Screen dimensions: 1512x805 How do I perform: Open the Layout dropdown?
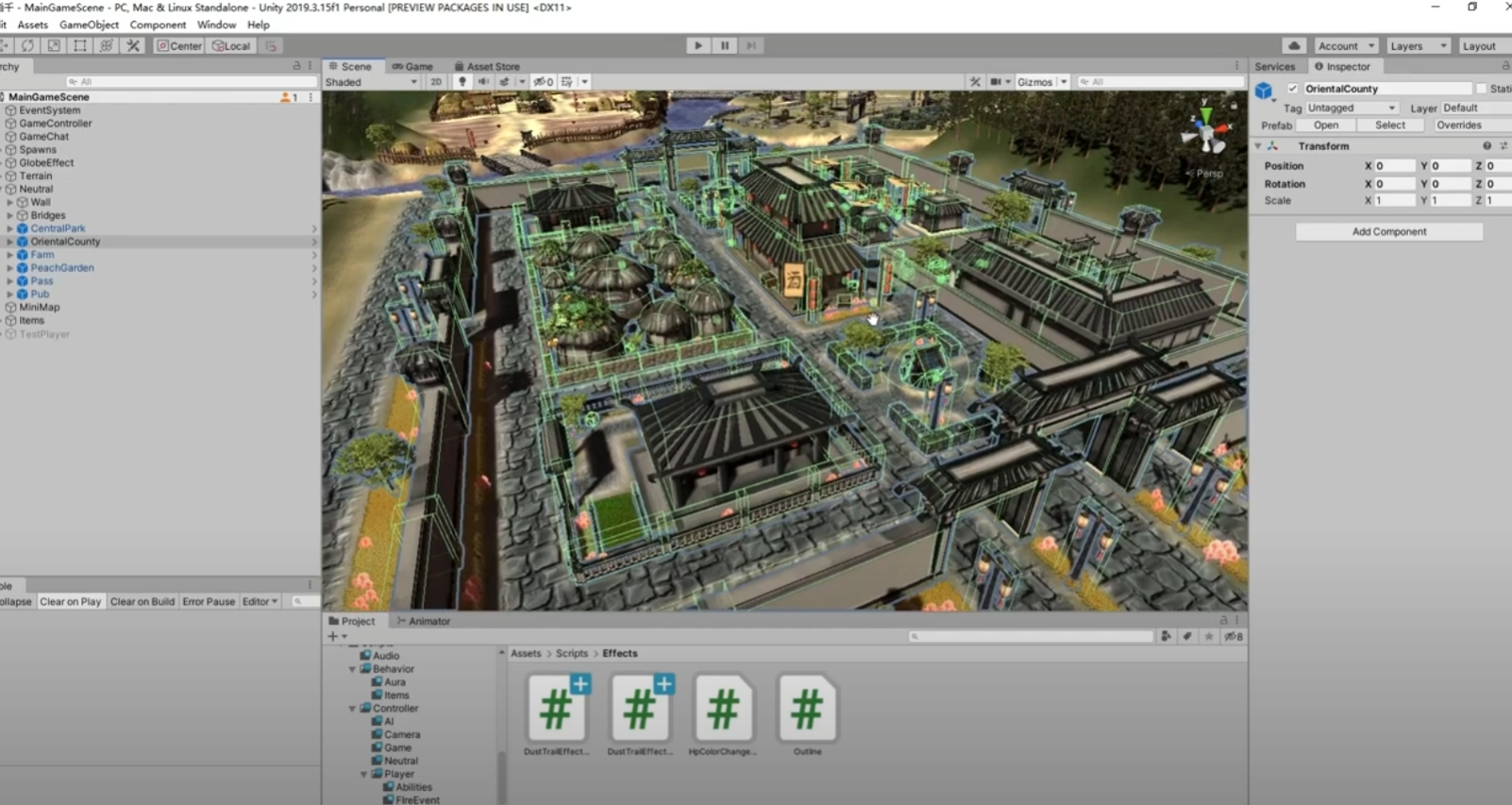(x=1484, y=45)
